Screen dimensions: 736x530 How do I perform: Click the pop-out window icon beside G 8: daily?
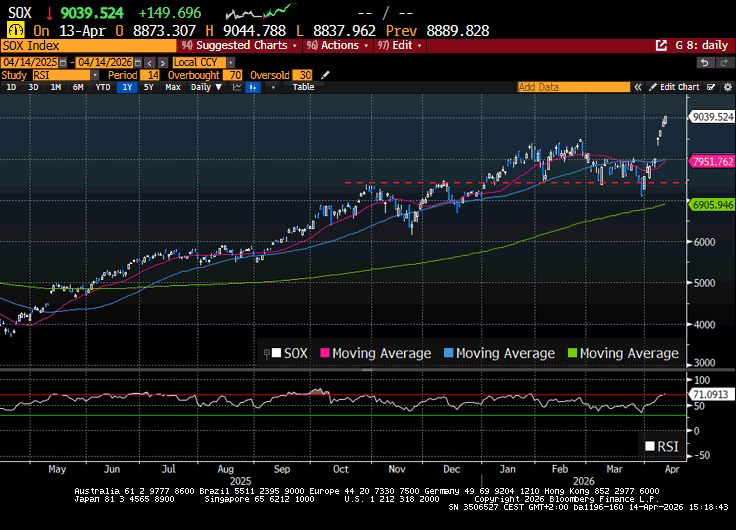point(660,45)
